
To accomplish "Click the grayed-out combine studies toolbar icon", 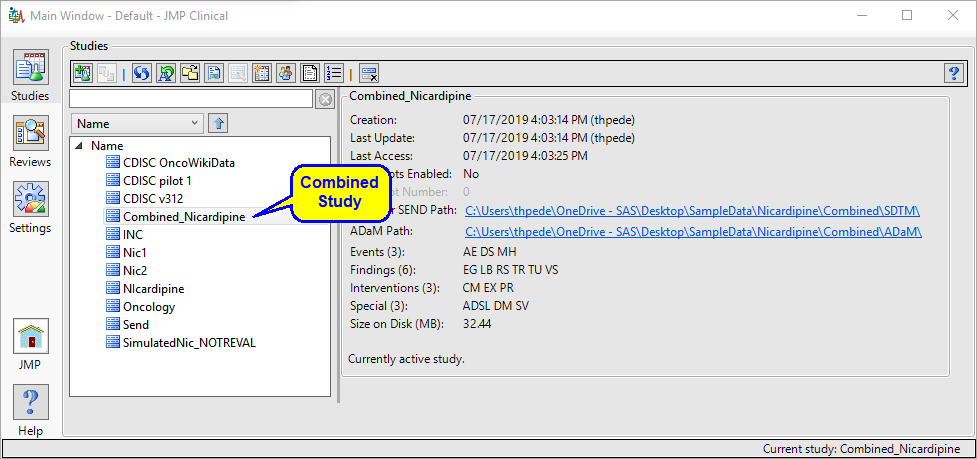I will [107, 73].
